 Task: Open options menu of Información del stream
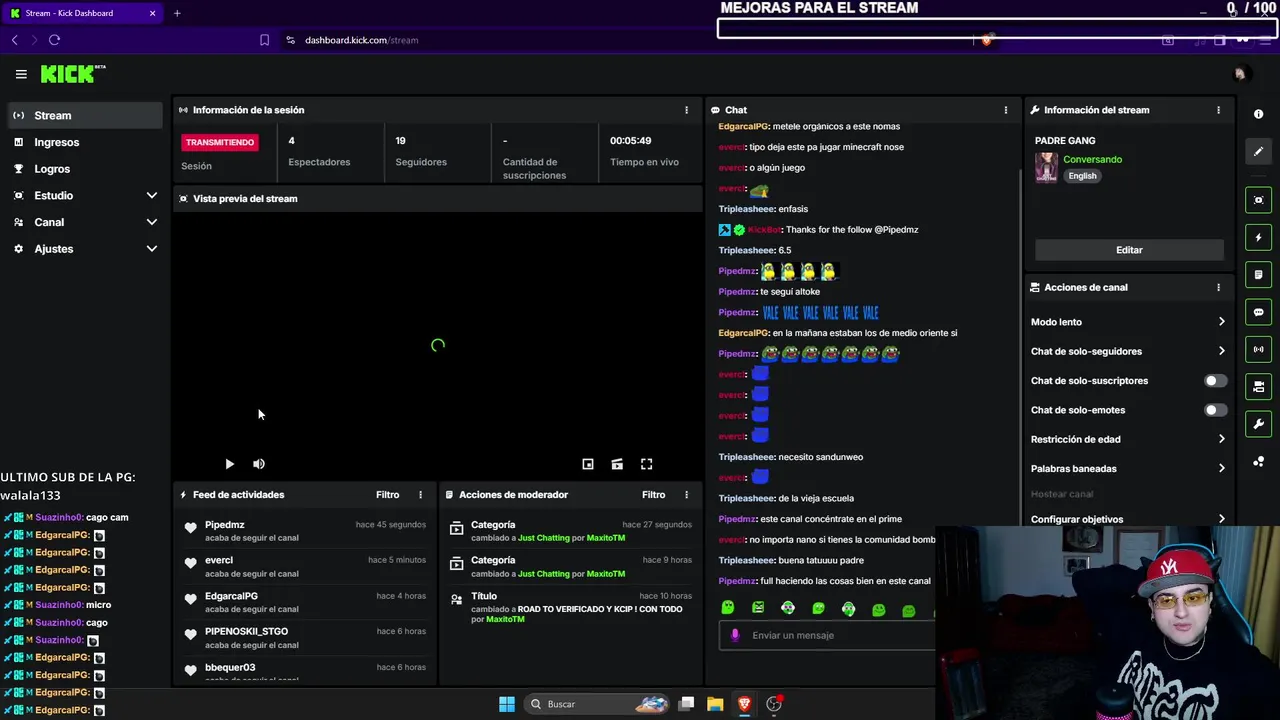(x=1218, y=110)
